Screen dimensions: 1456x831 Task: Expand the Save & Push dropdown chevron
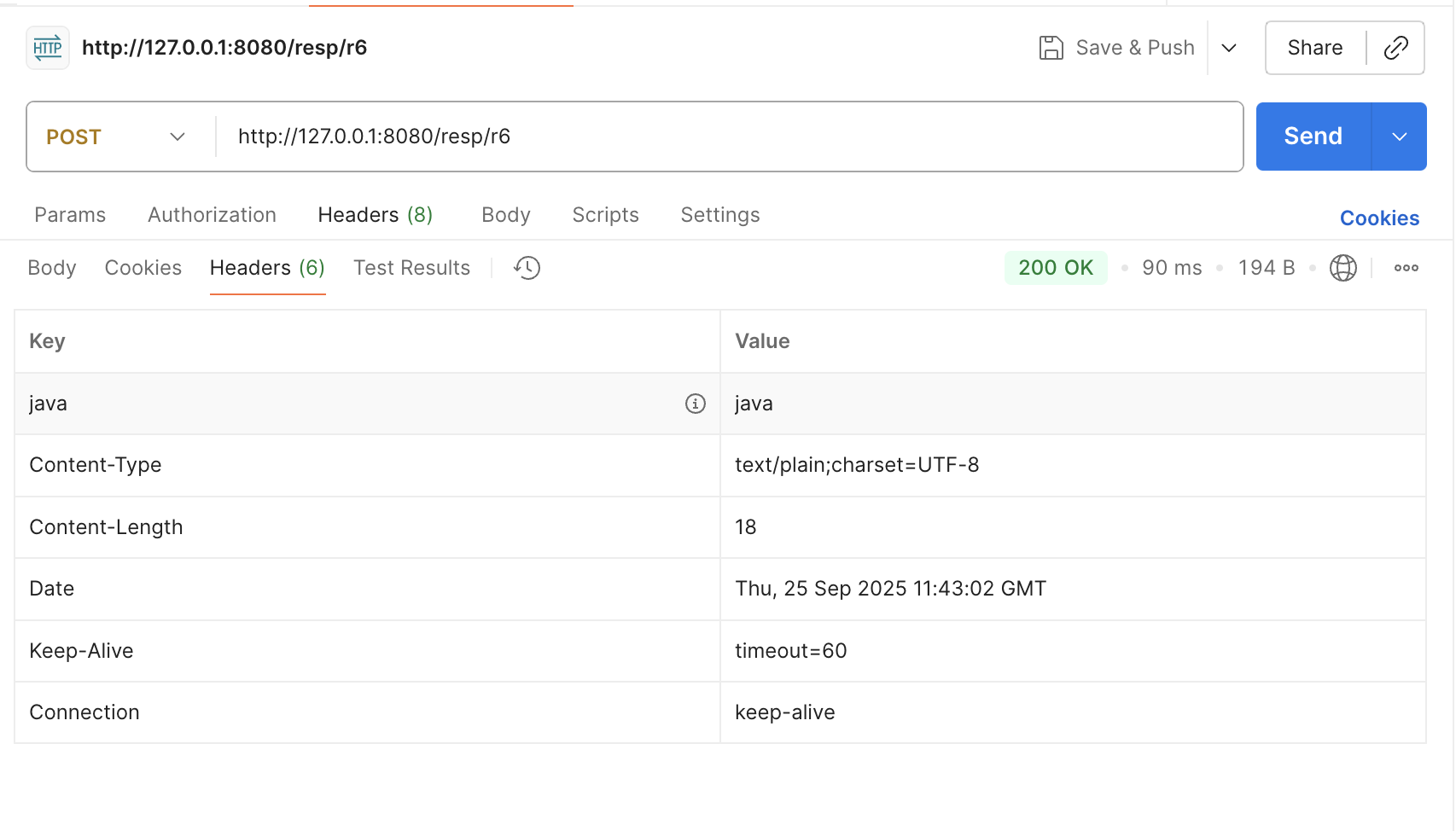(x=1229, y=48)
